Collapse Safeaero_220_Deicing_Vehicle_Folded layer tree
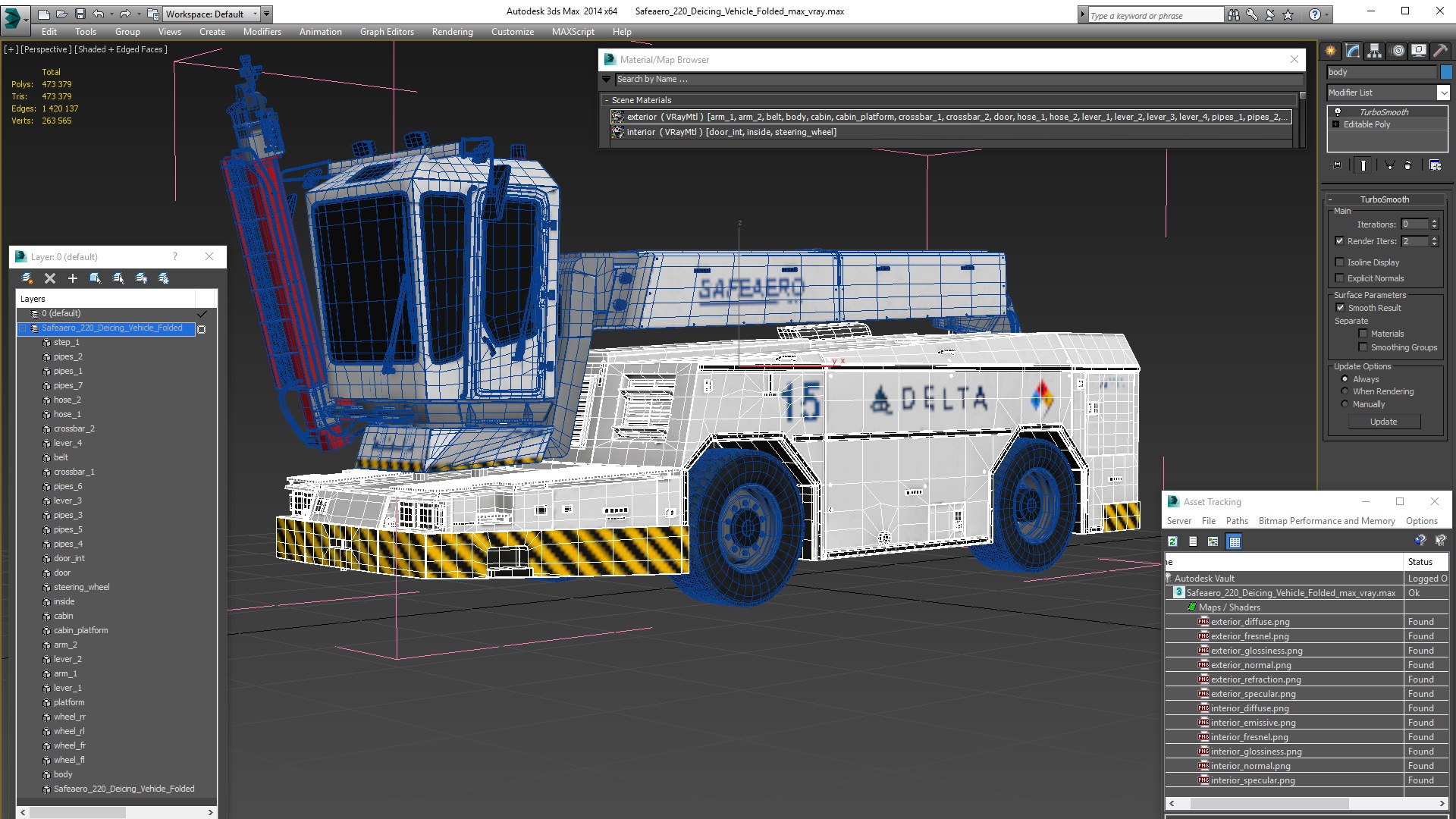The image size is (1456, 819). coord(23,328)
